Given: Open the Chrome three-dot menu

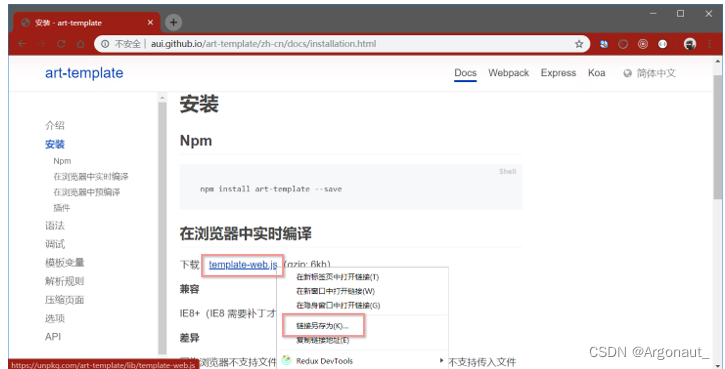Looking at the screenshot, I should (x=709, y=44).
